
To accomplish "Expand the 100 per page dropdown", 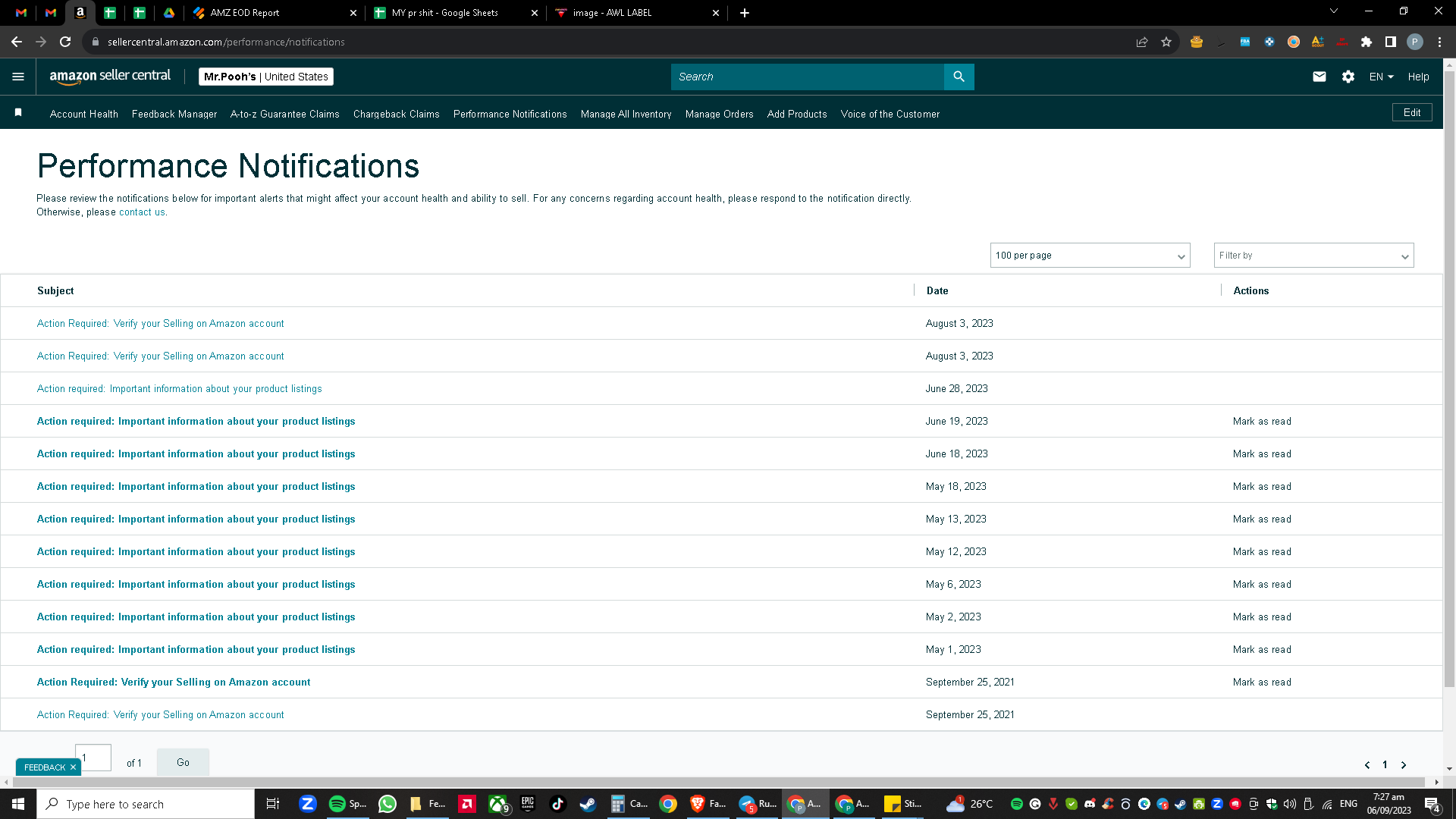I will [1090, 256].
